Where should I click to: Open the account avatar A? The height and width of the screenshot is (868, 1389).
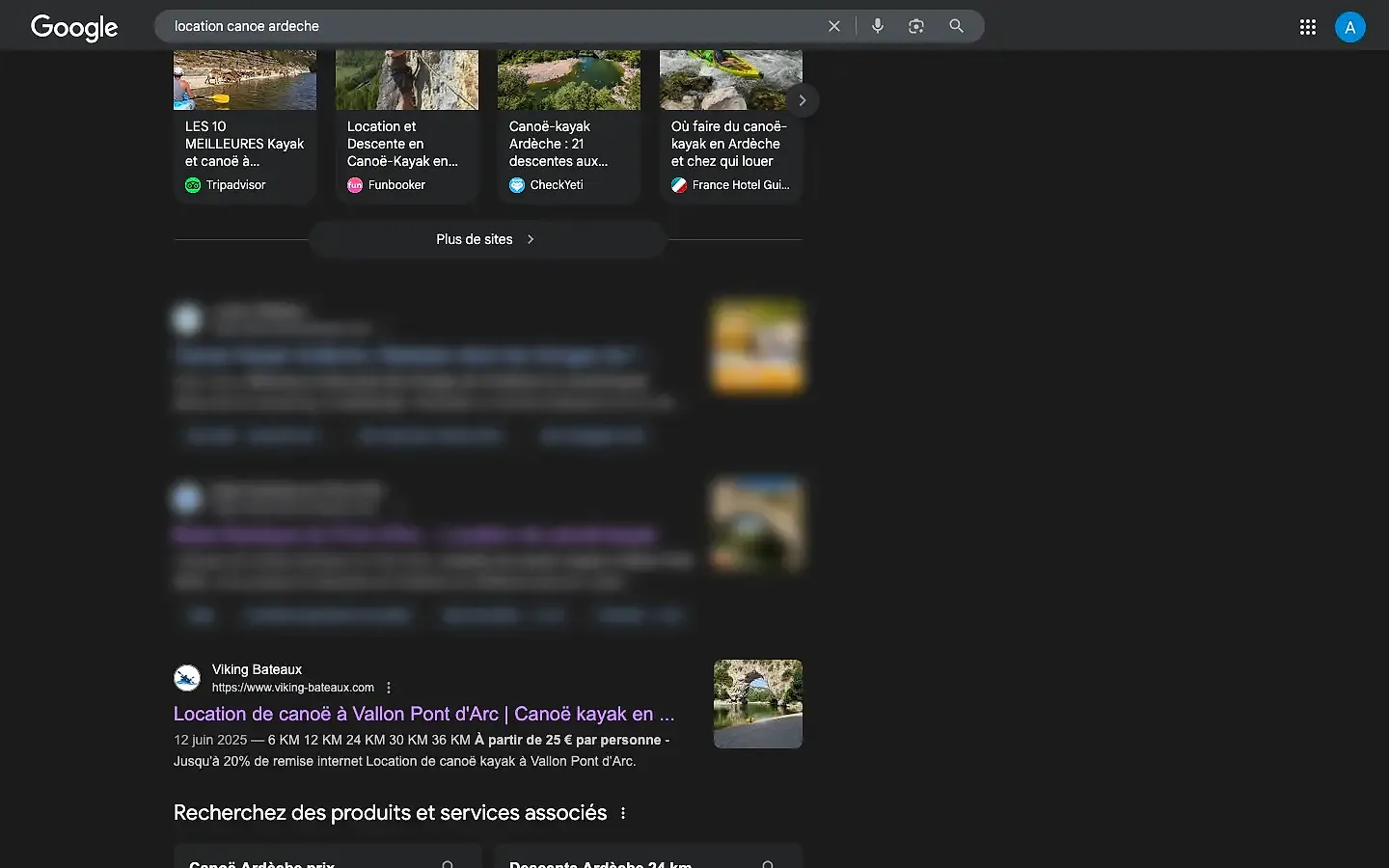1350,27
